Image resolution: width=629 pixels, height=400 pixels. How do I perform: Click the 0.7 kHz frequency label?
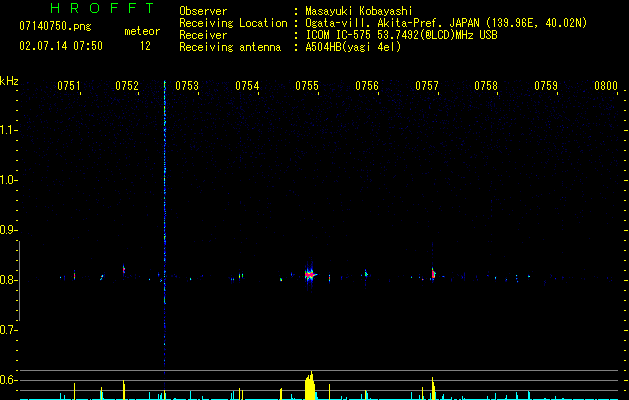coord(8,330)
